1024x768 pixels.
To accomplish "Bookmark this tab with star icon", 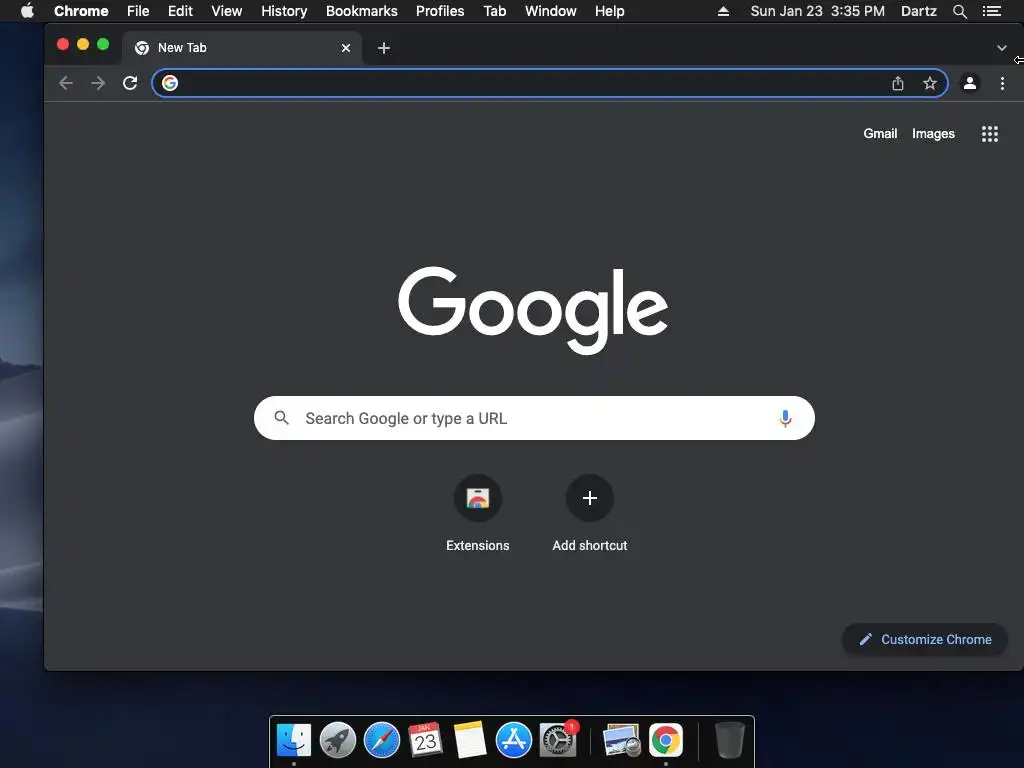I will 930,83.
